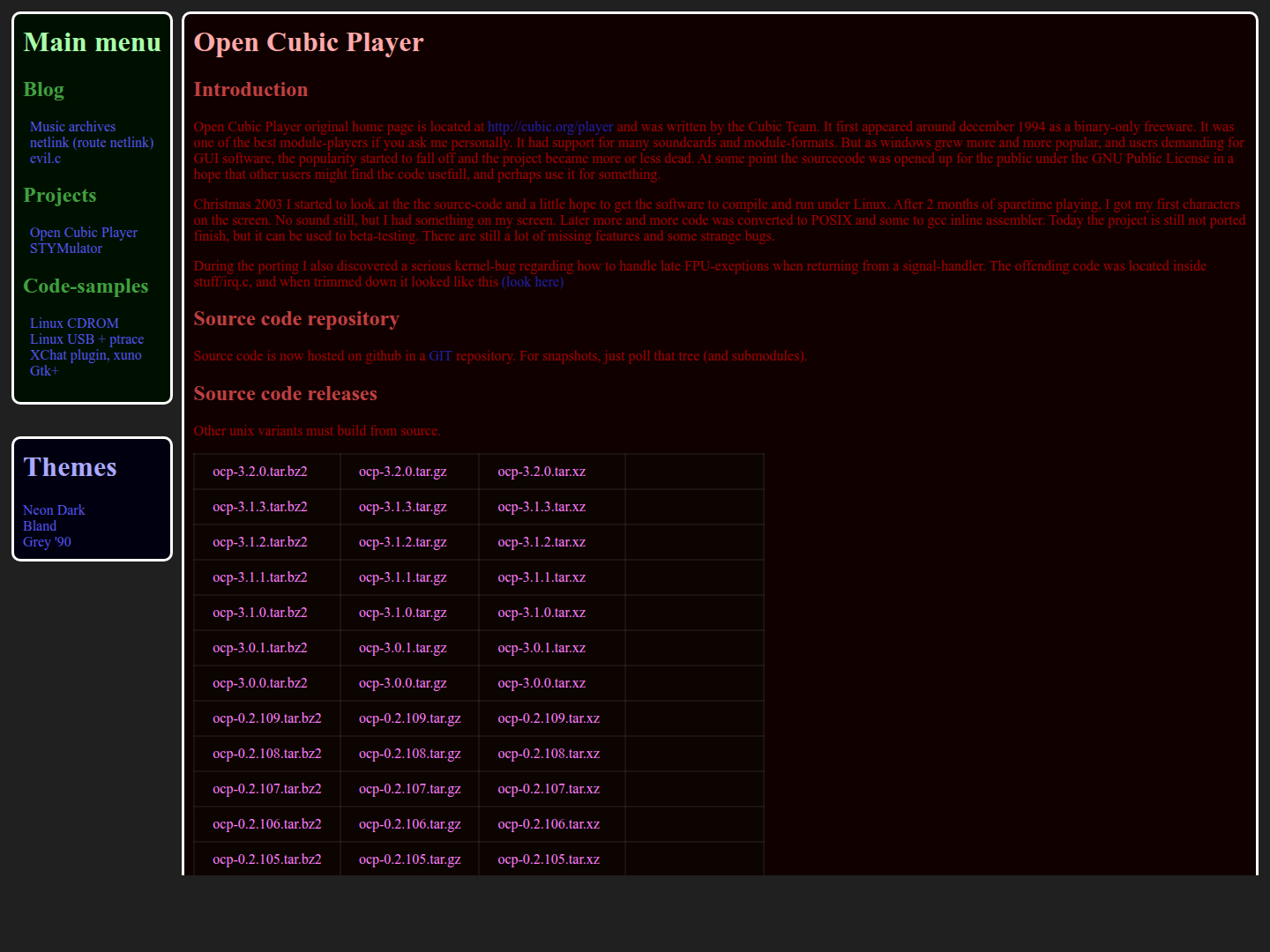Open the GIT repository link

440,356
